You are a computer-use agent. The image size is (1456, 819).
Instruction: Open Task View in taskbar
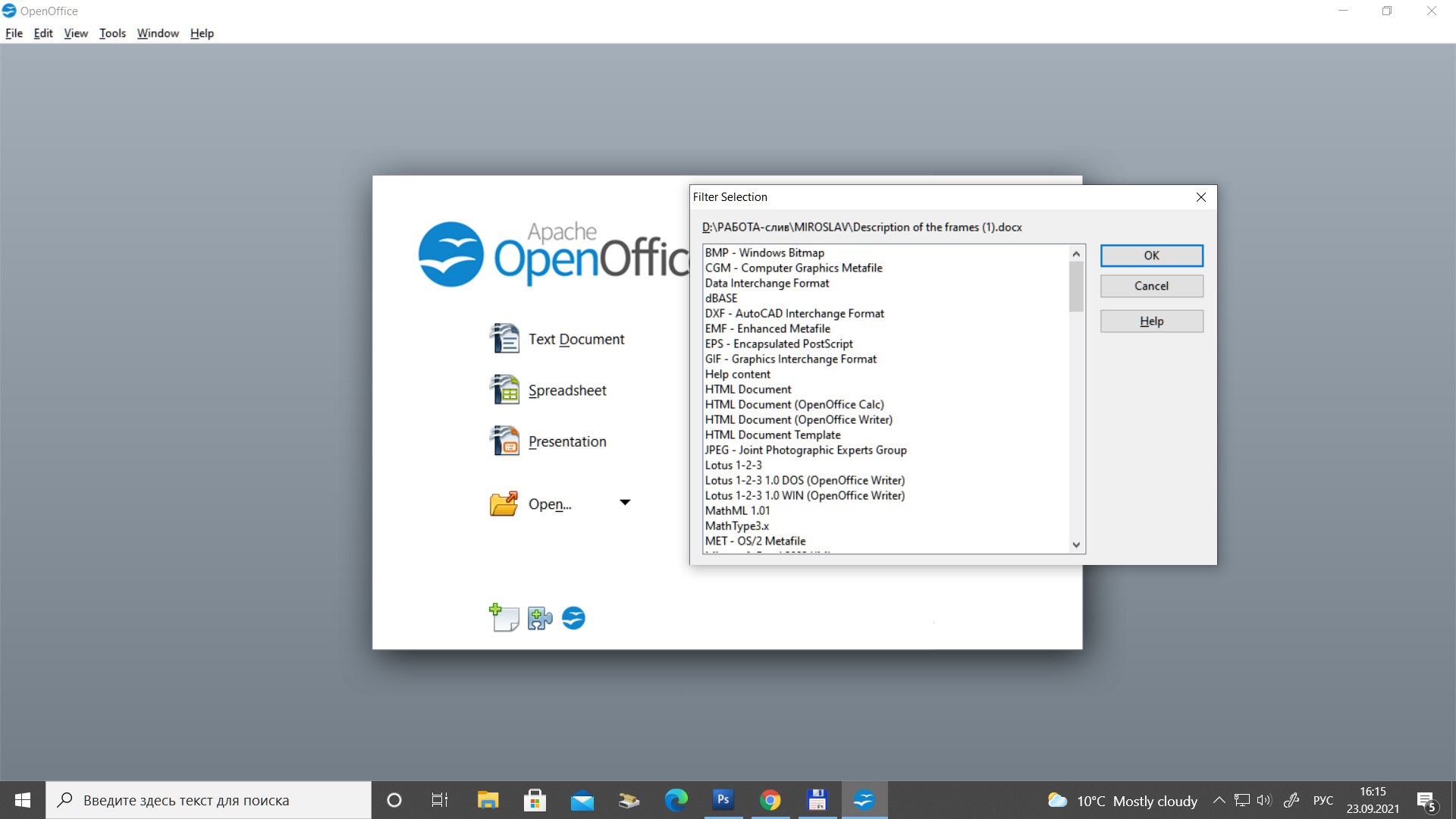(x=440, y=800)
